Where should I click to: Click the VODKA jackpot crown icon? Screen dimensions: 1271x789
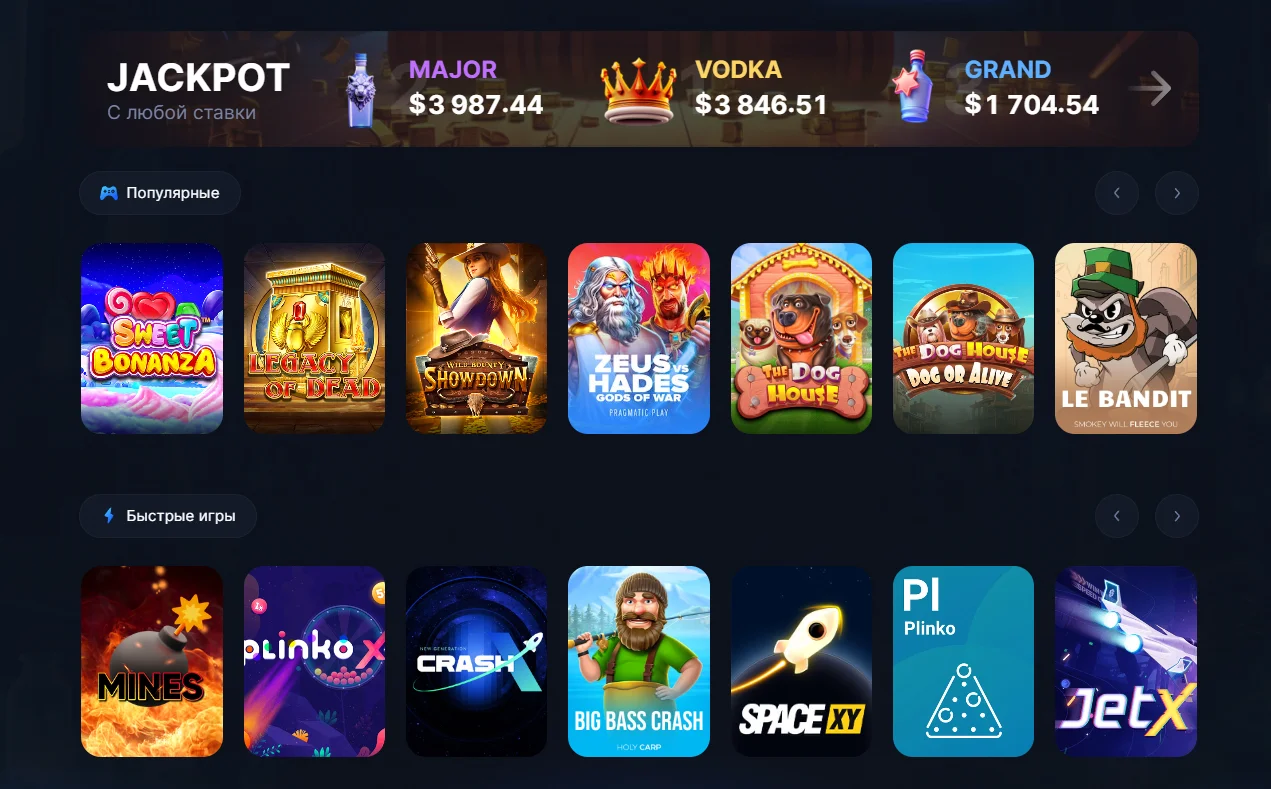[640, 90]
